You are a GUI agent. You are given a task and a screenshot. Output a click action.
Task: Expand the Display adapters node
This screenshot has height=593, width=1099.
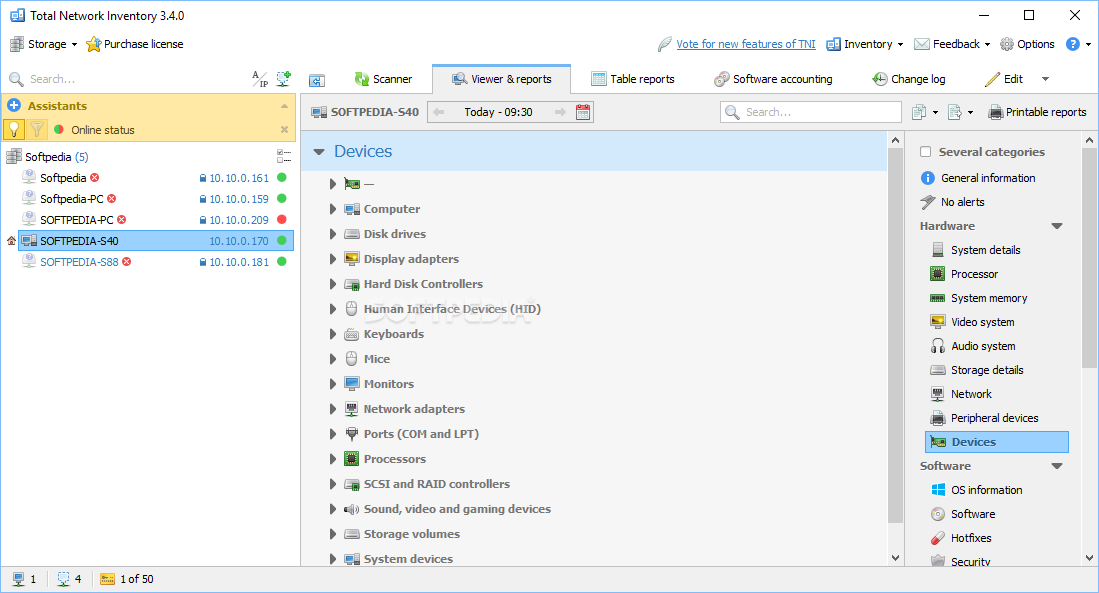333,259
